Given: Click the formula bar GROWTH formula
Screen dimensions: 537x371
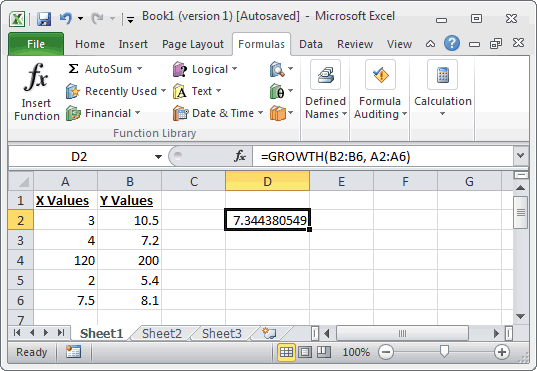Looking at the screenshot, I should tap(335, 157).
